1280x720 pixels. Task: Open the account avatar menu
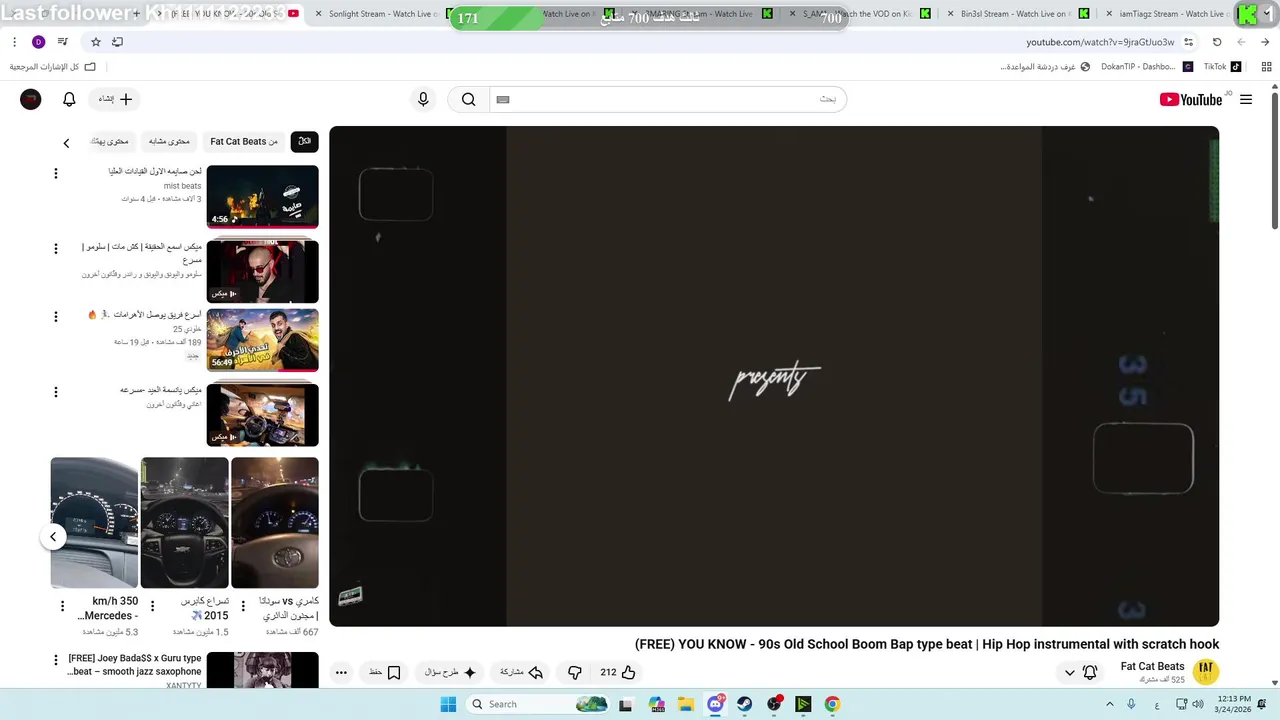(x=31, y=99)
